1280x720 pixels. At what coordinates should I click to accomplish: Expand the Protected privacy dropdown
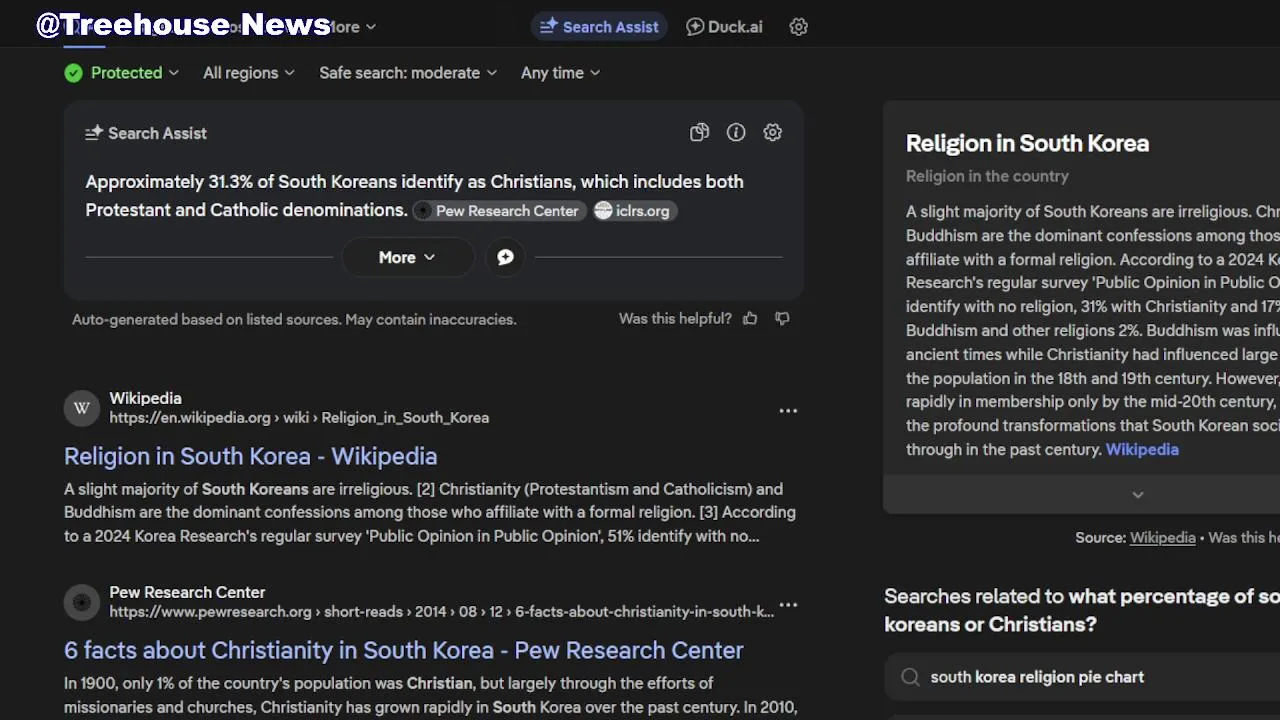tap(122, 73)
